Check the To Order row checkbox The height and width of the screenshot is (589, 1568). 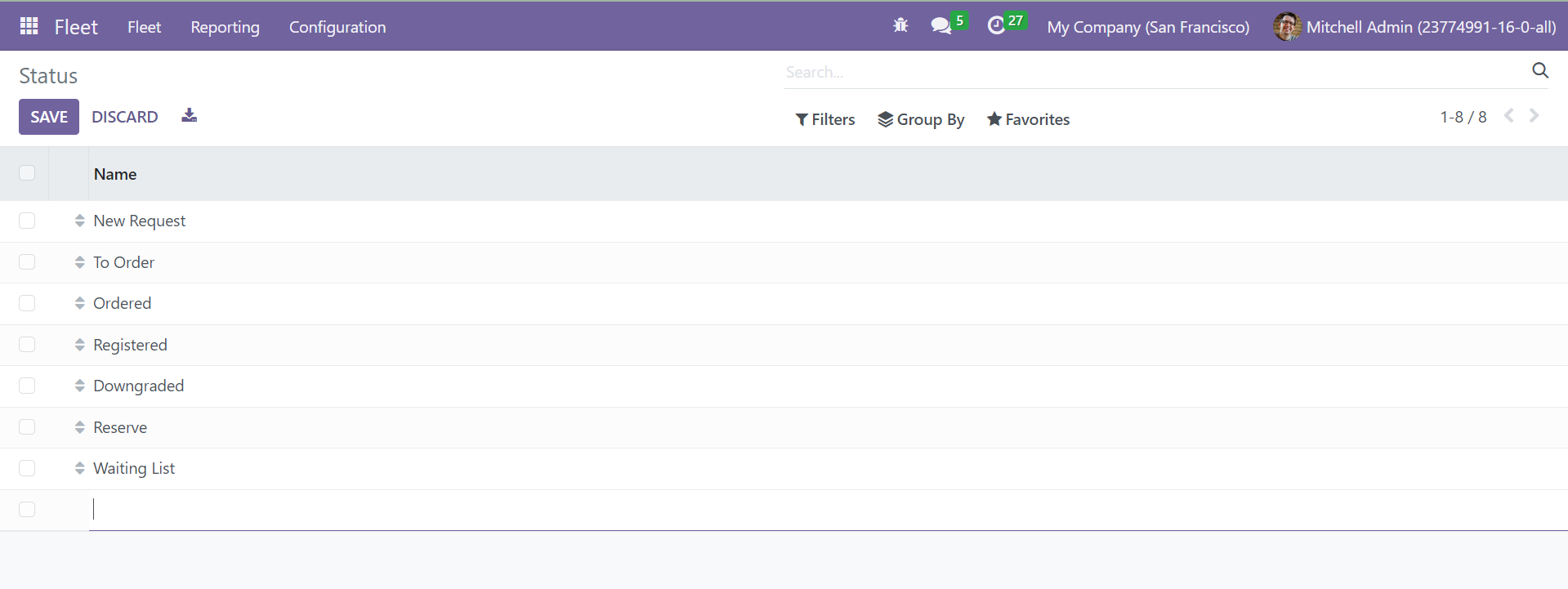coord(27,261)
